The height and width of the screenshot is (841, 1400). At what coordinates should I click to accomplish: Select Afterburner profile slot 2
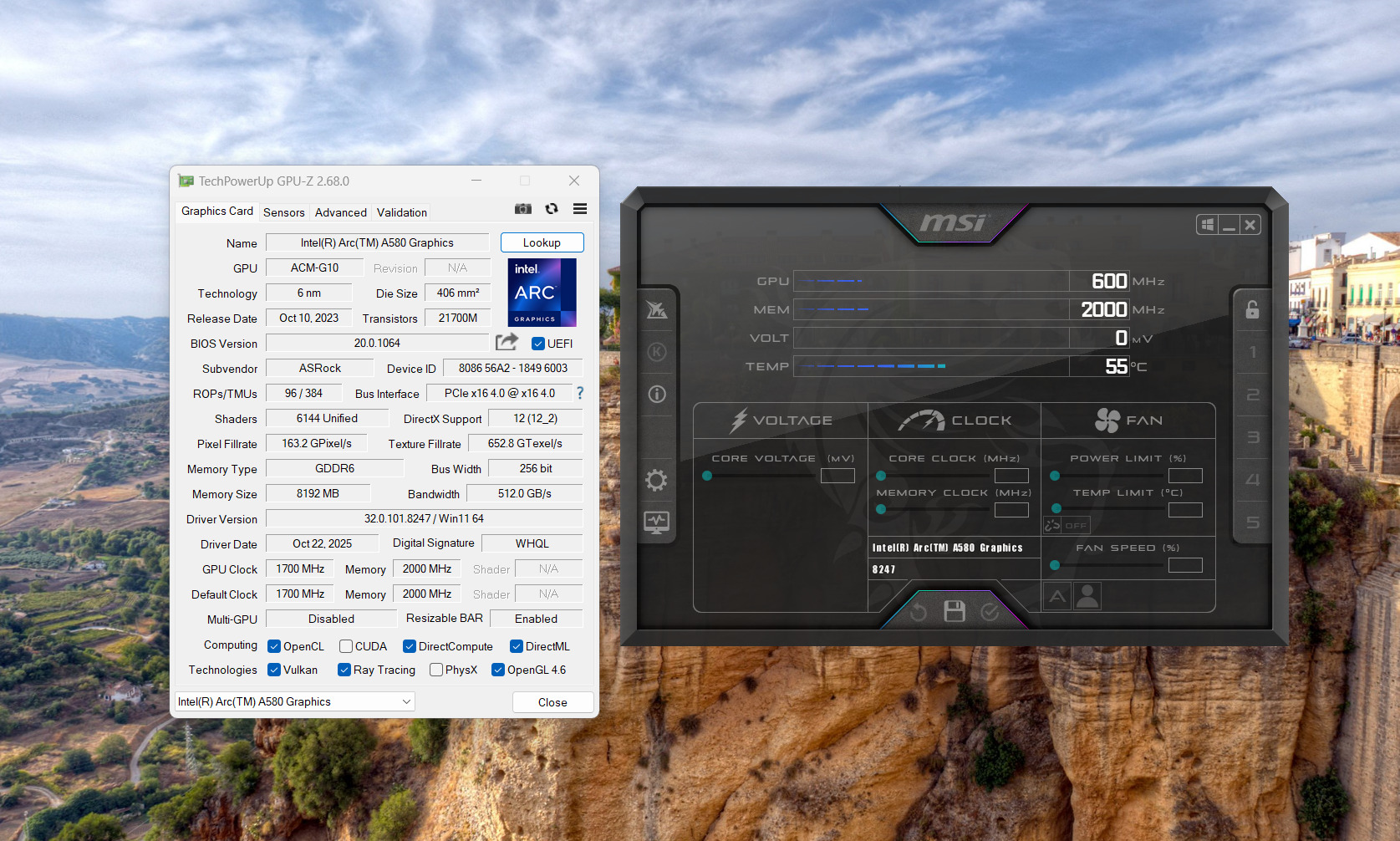(1253, 395)
